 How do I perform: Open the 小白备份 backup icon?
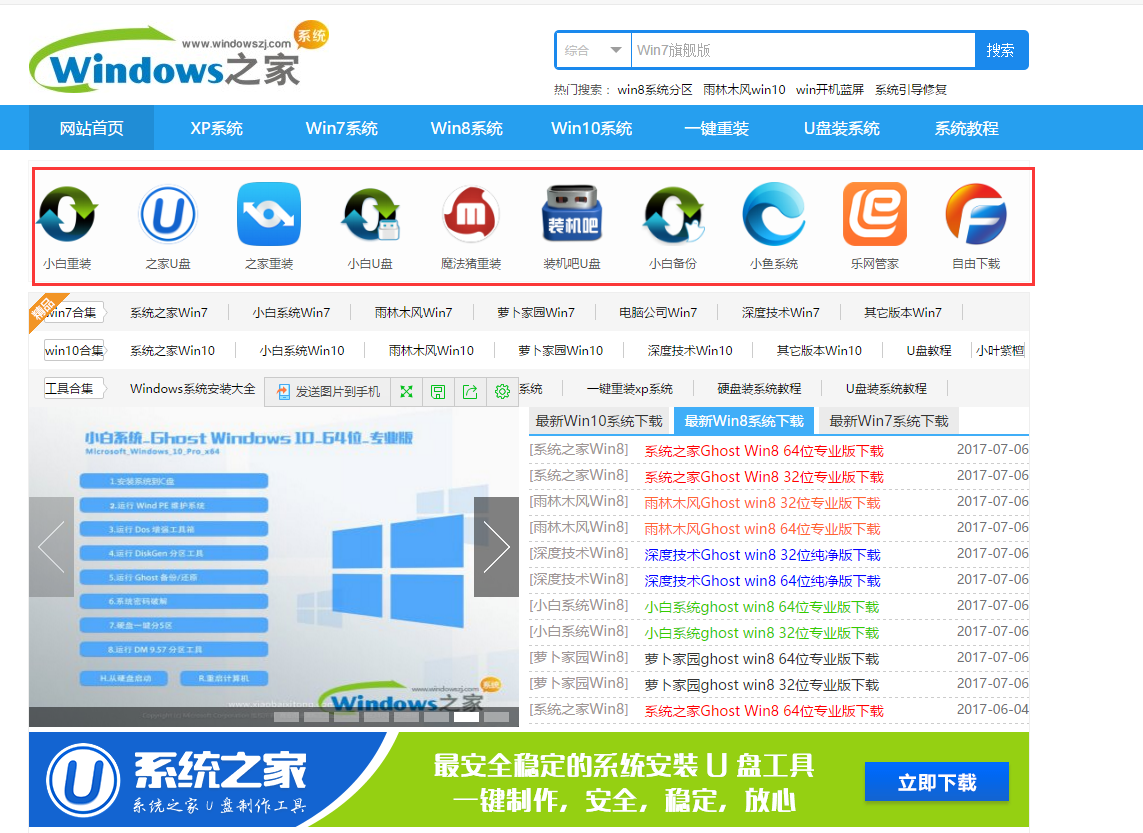672,213
